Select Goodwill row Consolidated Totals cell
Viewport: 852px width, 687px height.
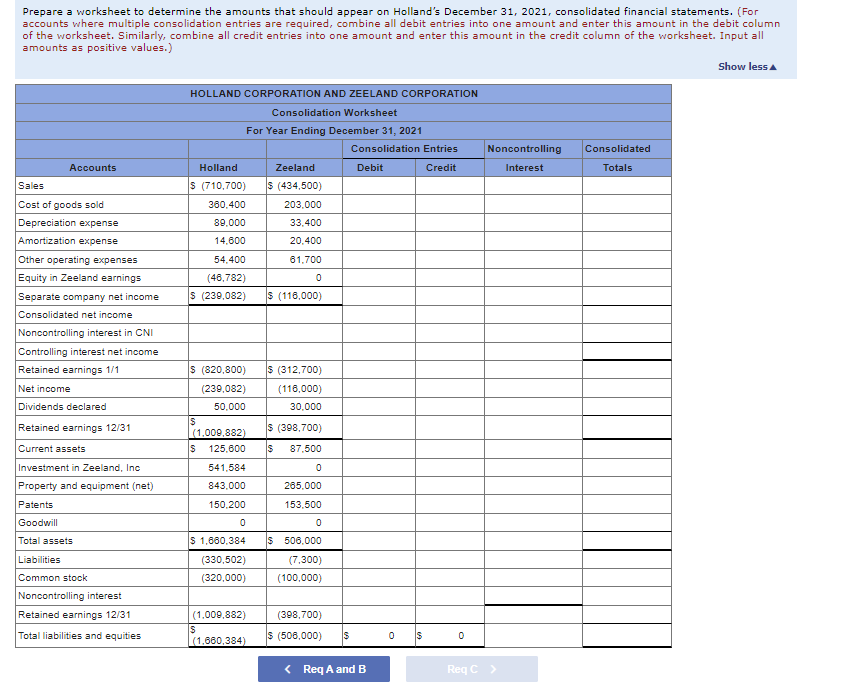627,522
